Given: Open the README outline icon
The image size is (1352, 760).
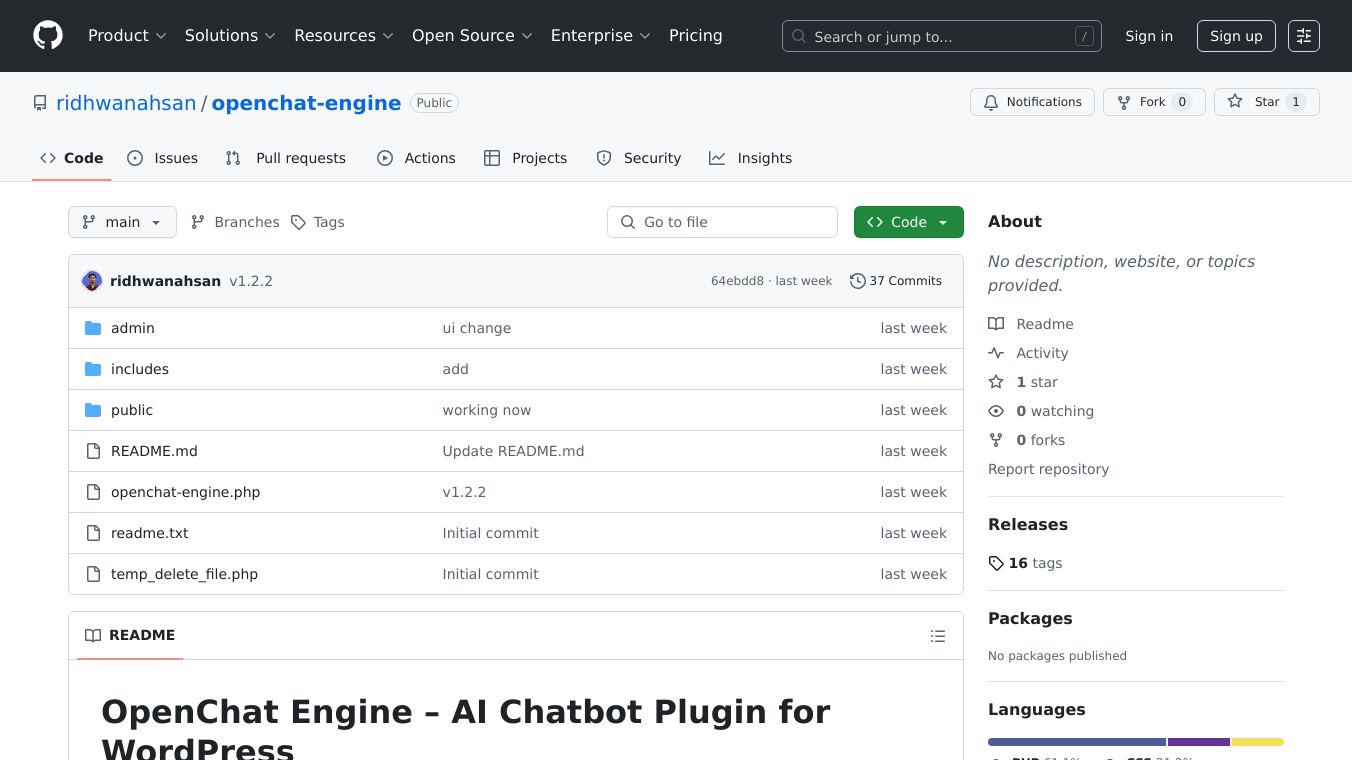Looking at the screenshot, I should 937,636.
